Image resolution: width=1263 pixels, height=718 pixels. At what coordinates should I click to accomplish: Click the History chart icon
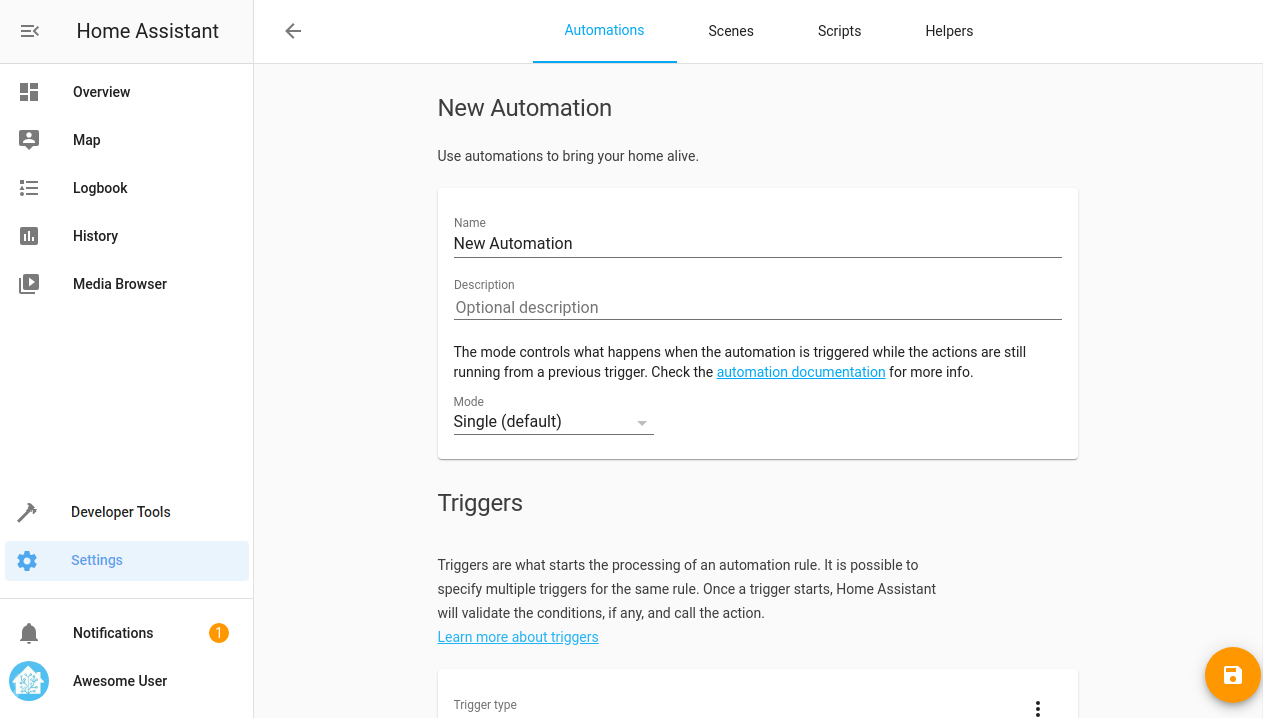click(x=29, y=236)
